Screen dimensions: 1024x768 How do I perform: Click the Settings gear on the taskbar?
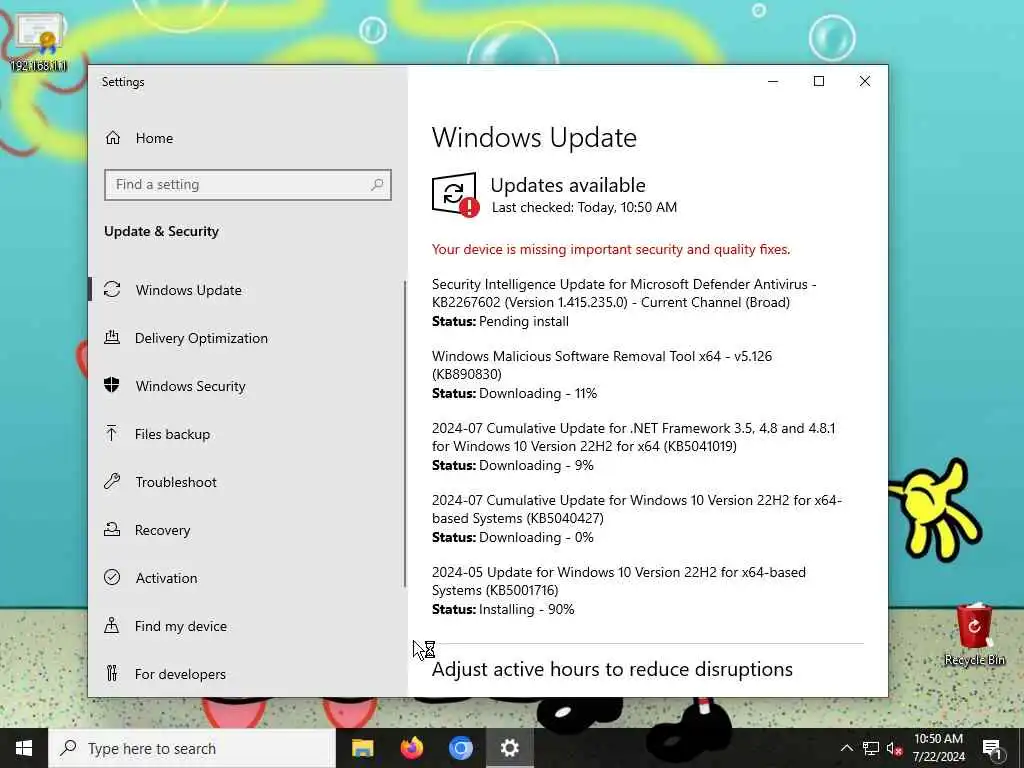(509, 748)
